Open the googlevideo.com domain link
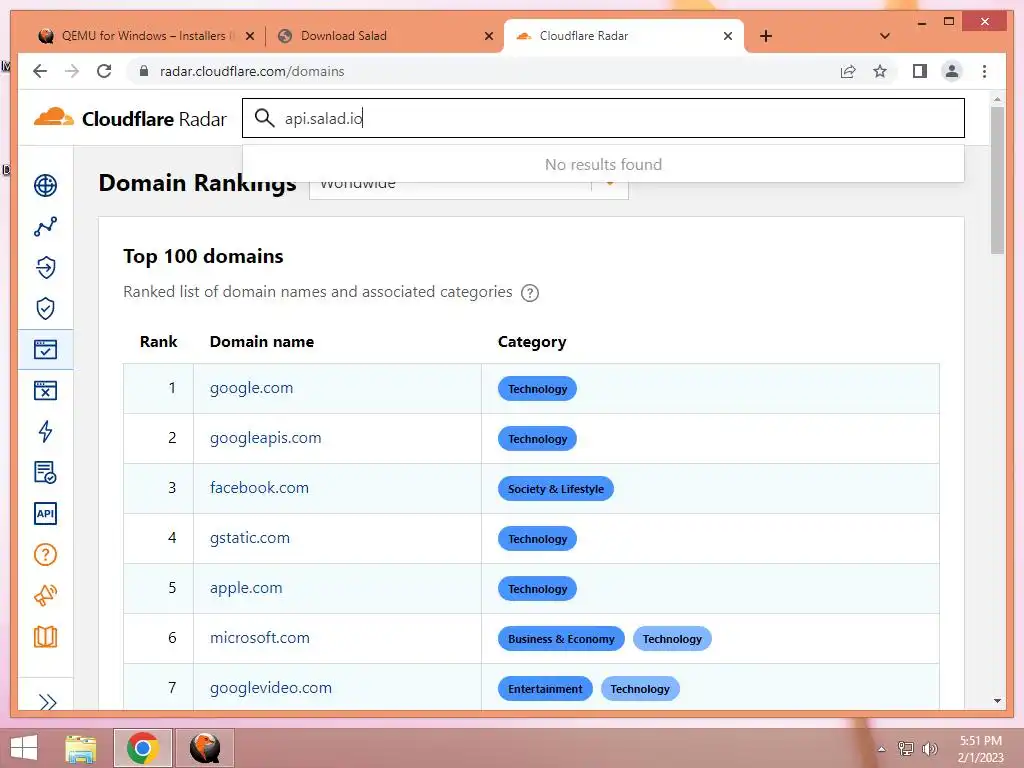The height and width of the screenshot is (768, 1024). coord(271,688)
